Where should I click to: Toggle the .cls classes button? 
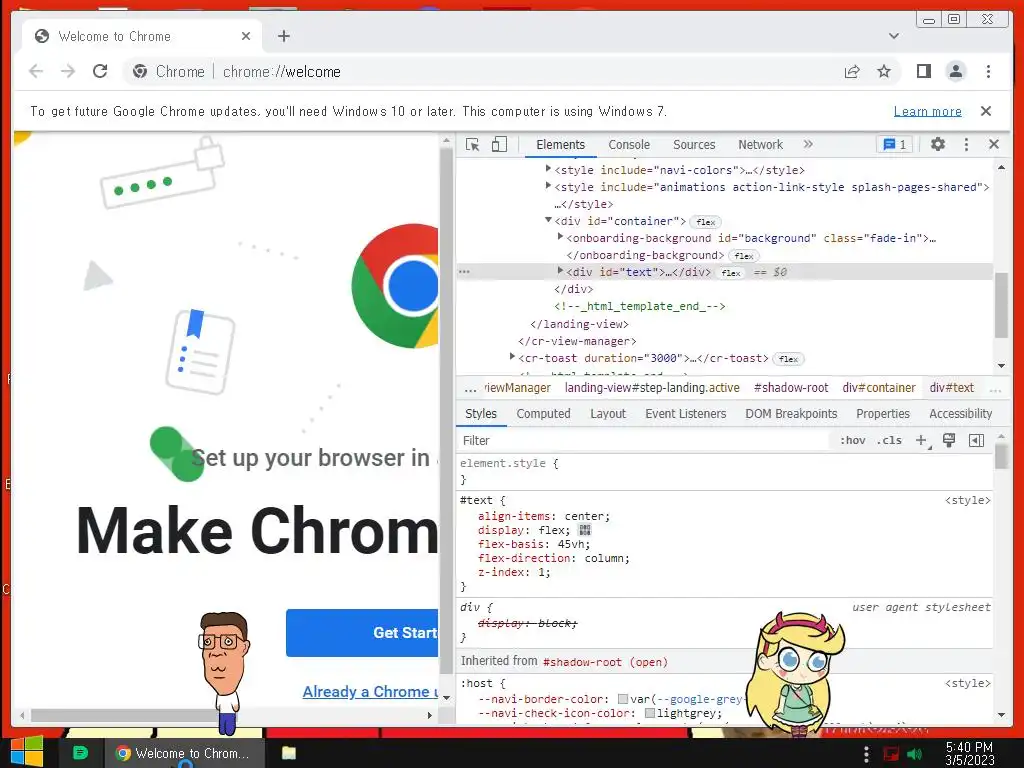[889, 440]
